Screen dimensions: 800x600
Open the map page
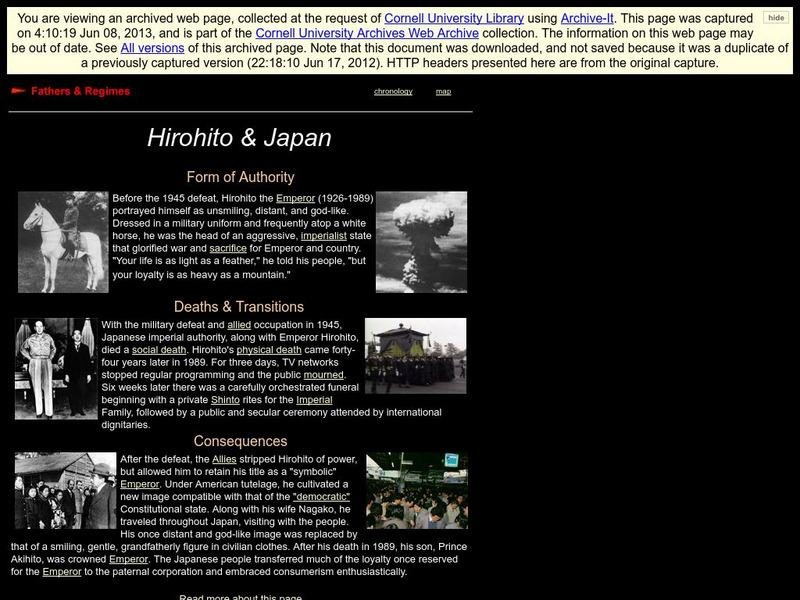click(x=445, y=91)
